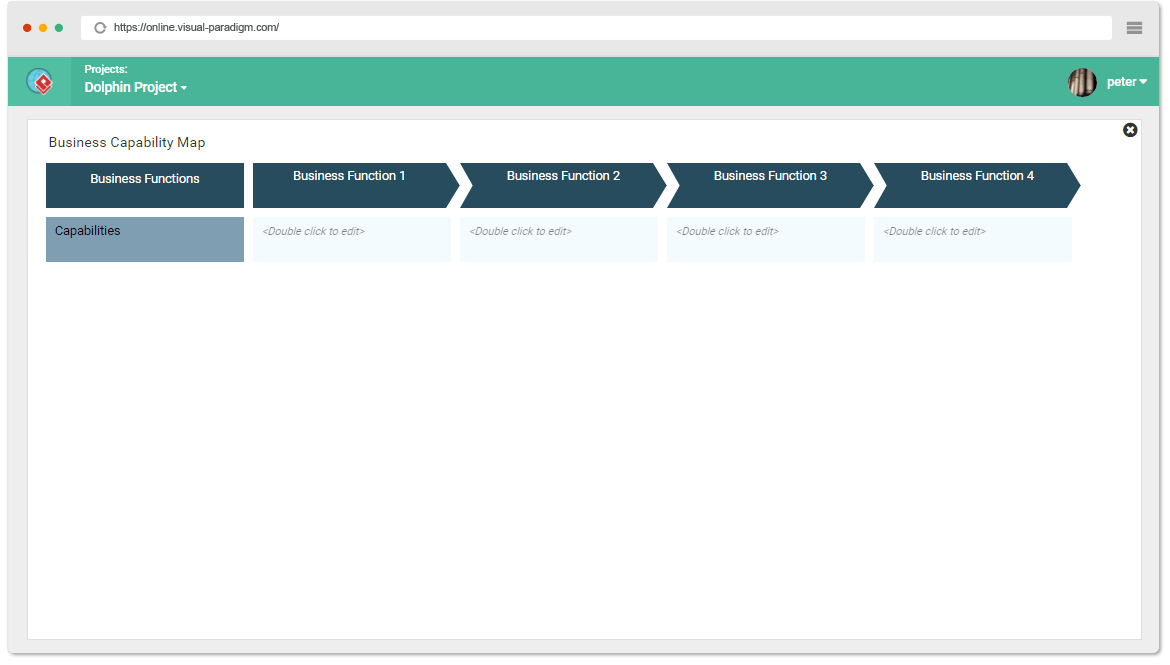The height and width of the screenshot is (665, 1170).
Task: Open the peter account dropdown
Action: [1127, 82]
